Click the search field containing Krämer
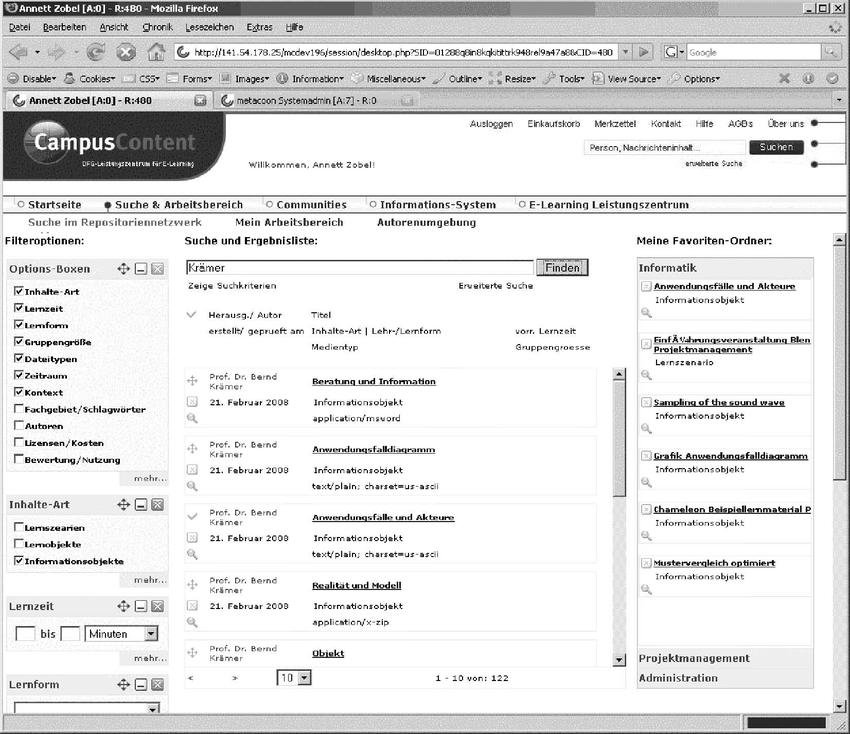This screenshot has height=734, width=850. point(359,268)
